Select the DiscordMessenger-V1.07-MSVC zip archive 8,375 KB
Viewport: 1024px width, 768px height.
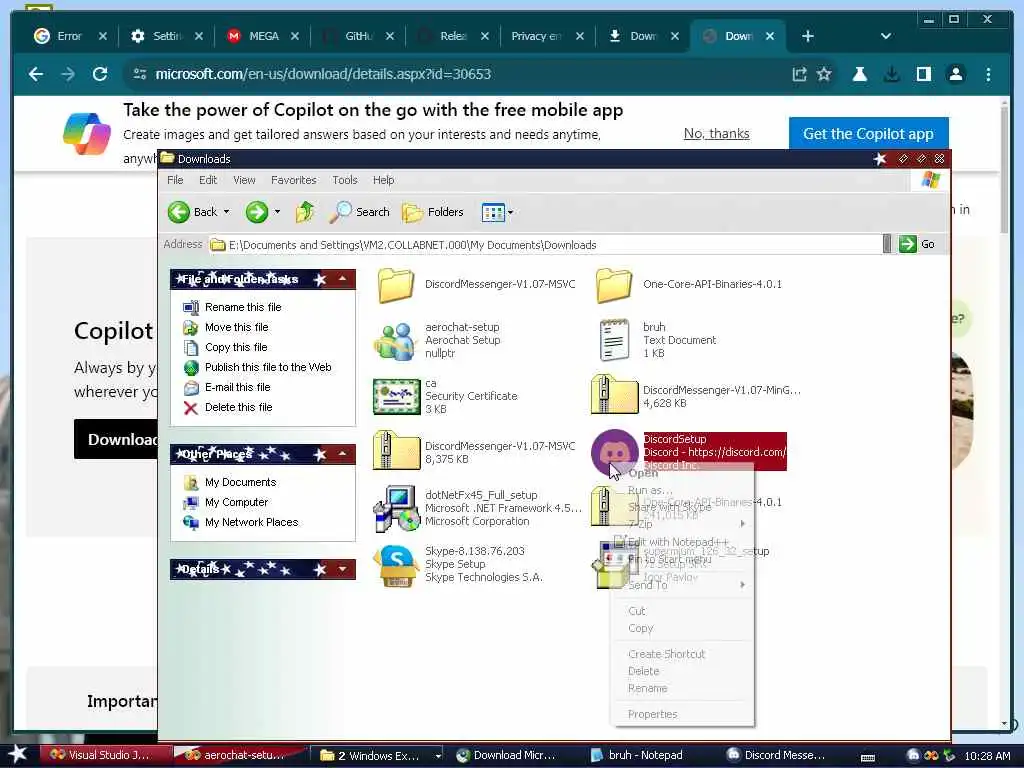396,451
